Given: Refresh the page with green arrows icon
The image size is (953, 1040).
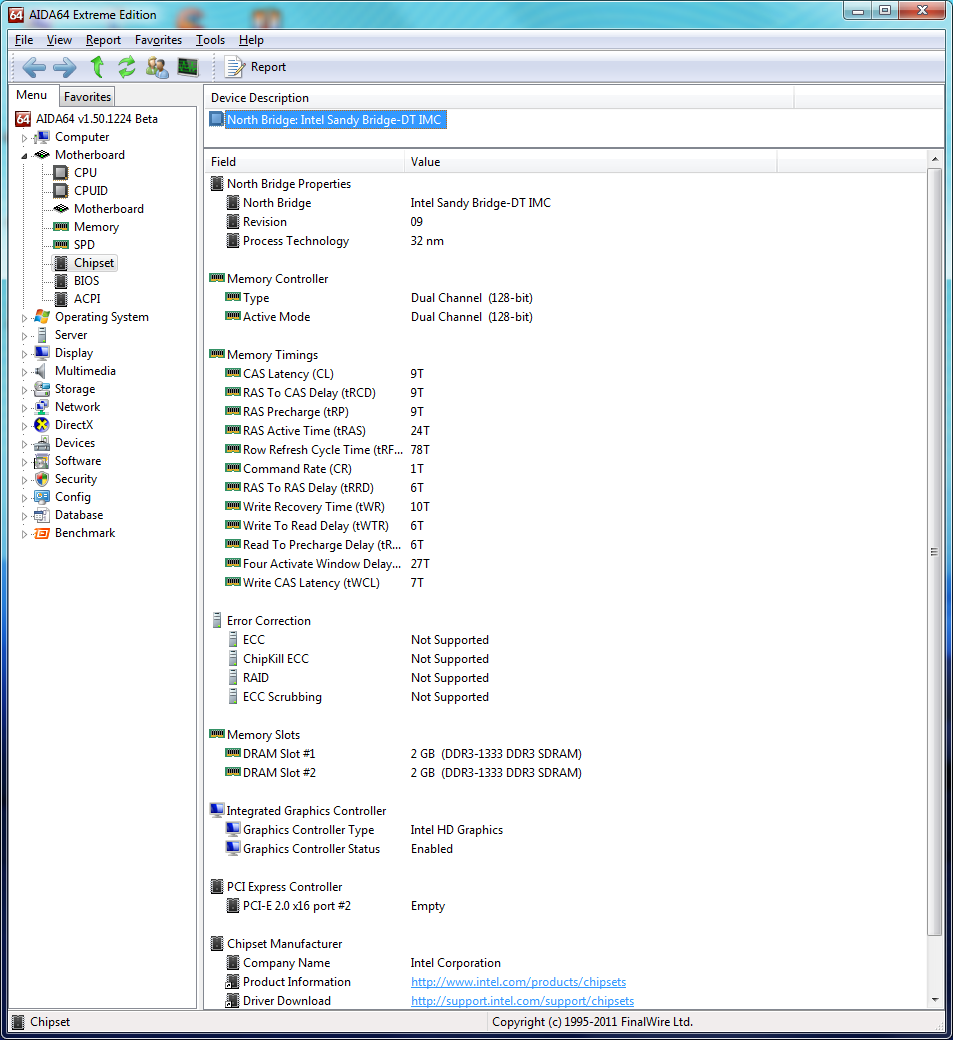Looking at the screenshot, I should pyautogui.click(x=127, y=67).
